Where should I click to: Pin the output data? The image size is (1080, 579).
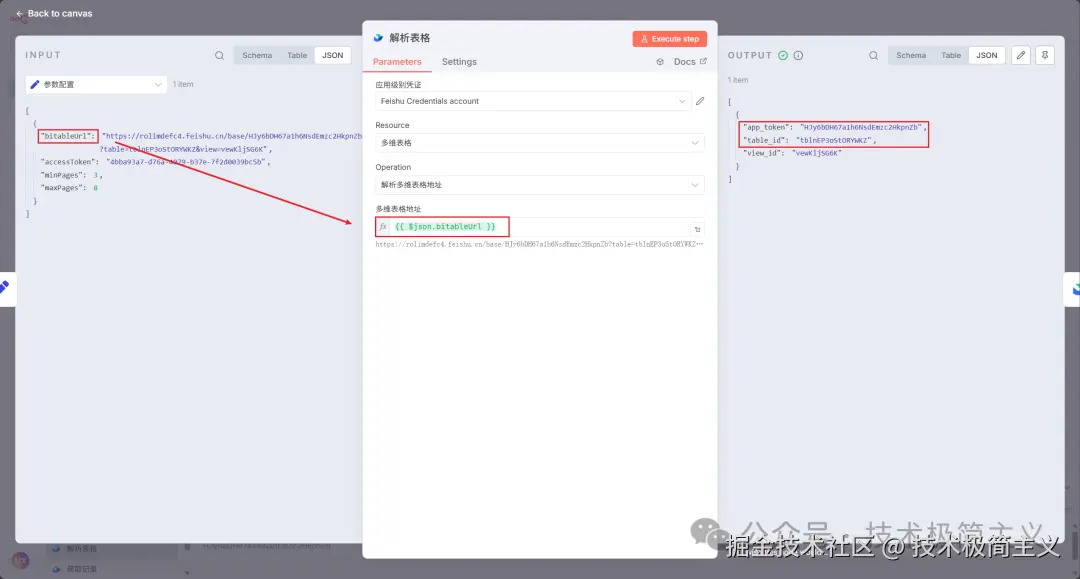(x=1045, y=55)
